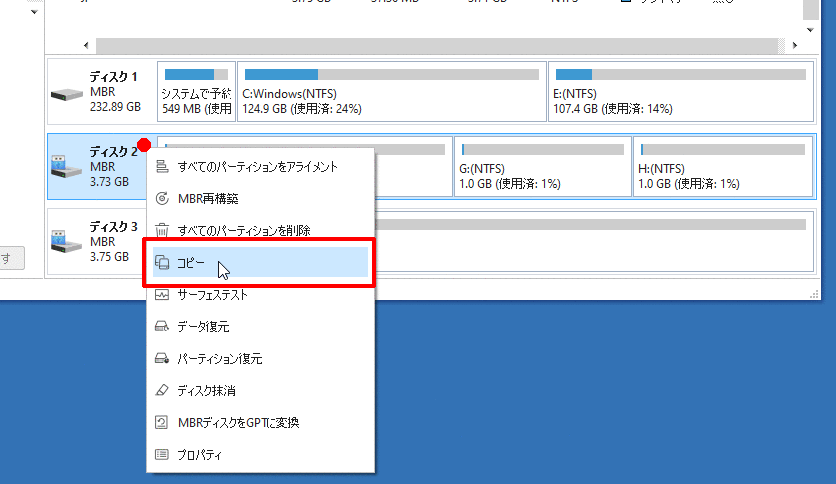The height and width of the screenshot is (484, 836).
Task: Select the C:Windows(NTFS) partition block
Action: [392, 91]
